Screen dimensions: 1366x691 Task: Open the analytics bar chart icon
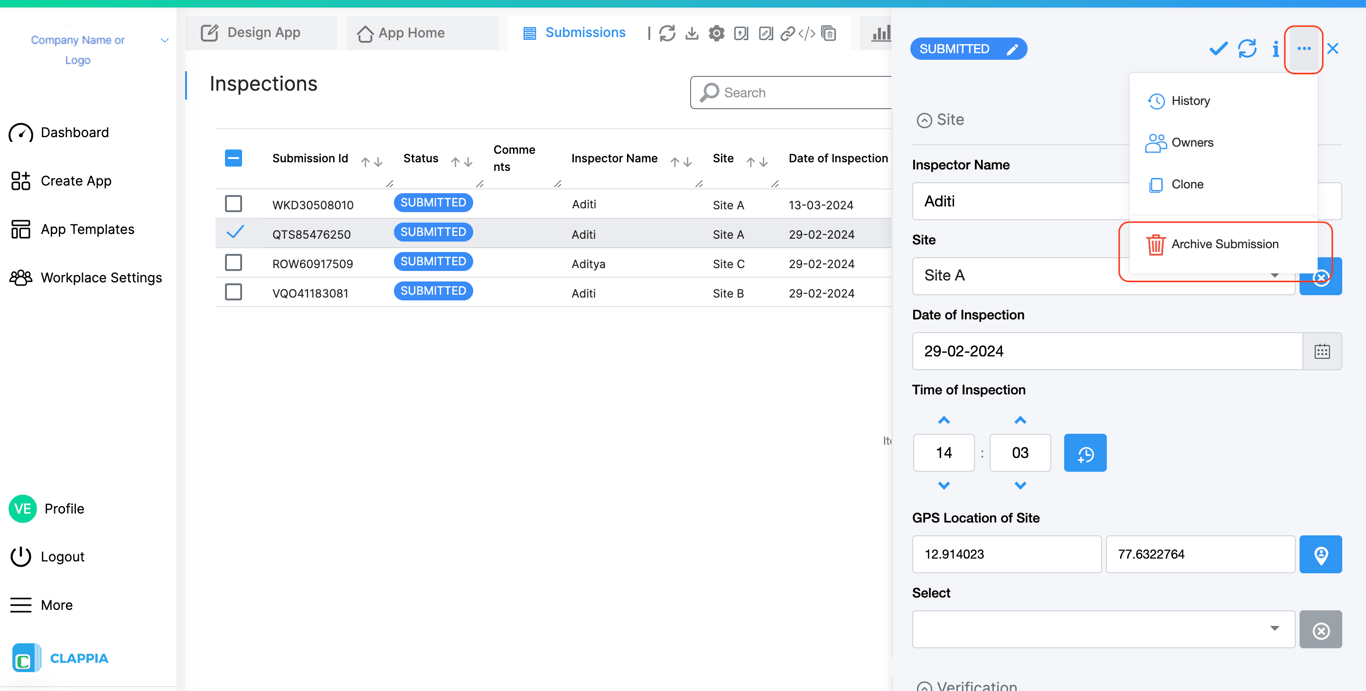tap(880, 34)
